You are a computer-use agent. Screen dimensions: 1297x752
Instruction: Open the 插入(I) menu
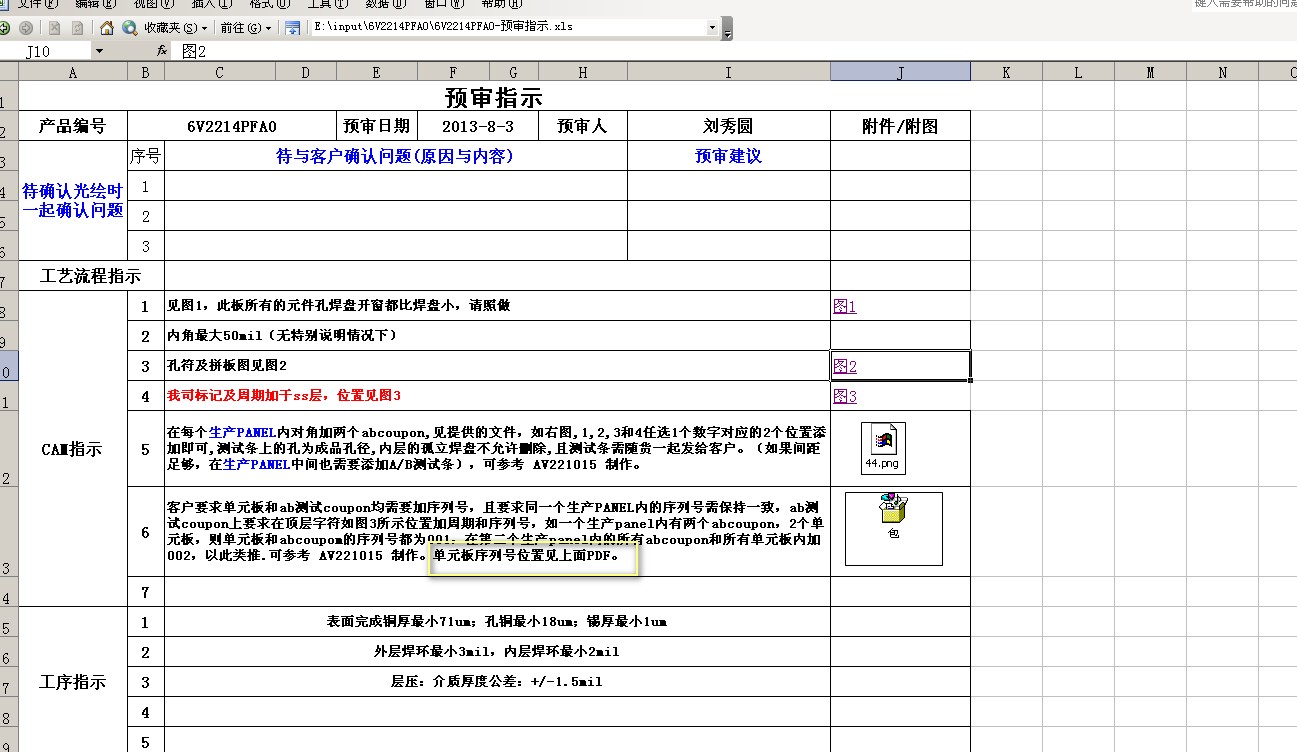(x=211, y=4)
